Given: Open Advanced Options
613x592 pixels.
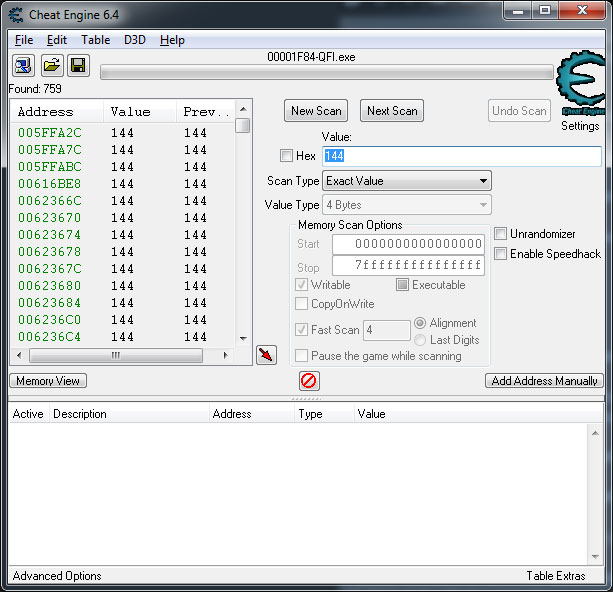Looking at the screenshot, I should 57,576.
